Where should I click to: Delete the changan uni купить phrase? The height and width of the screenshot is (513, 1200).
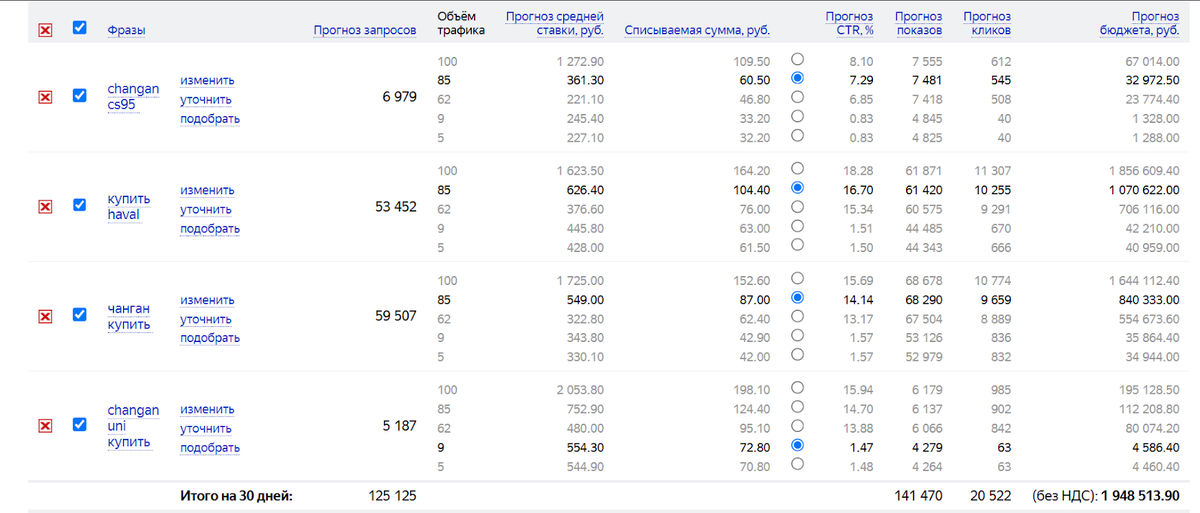tap(45, 426)
